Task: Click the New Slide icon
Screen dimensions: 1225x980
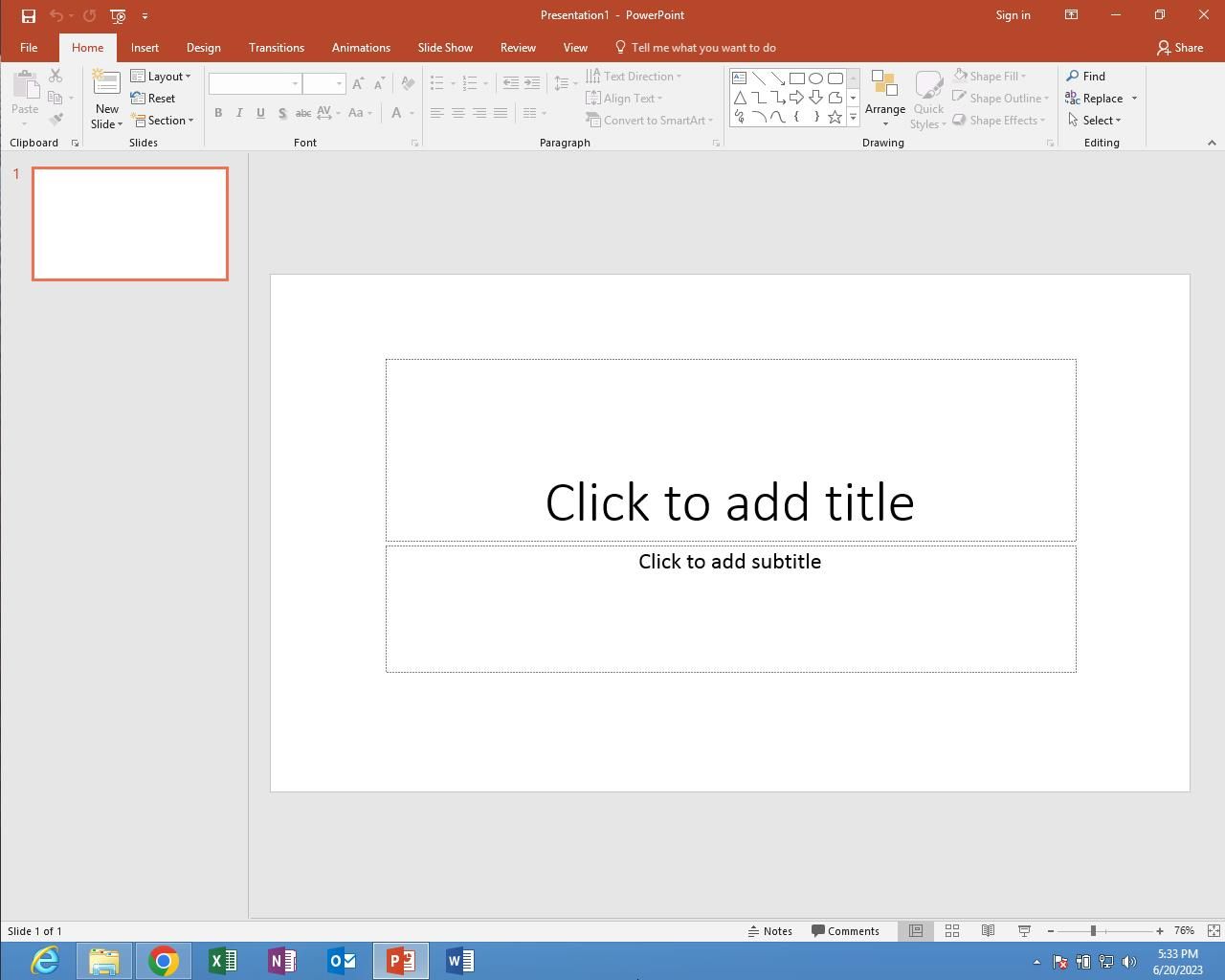Action: [106, 85]
